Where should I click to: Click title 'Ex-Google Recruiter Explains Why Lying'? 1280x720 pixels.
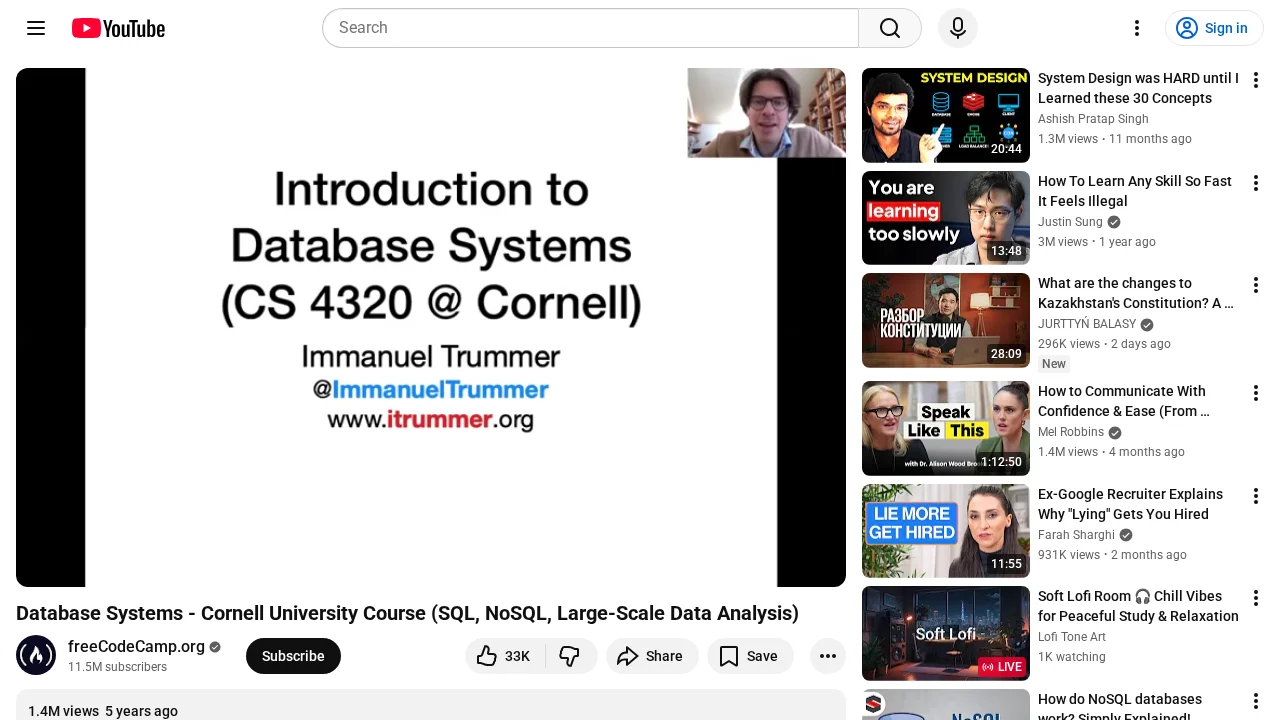coord(1130,504)
